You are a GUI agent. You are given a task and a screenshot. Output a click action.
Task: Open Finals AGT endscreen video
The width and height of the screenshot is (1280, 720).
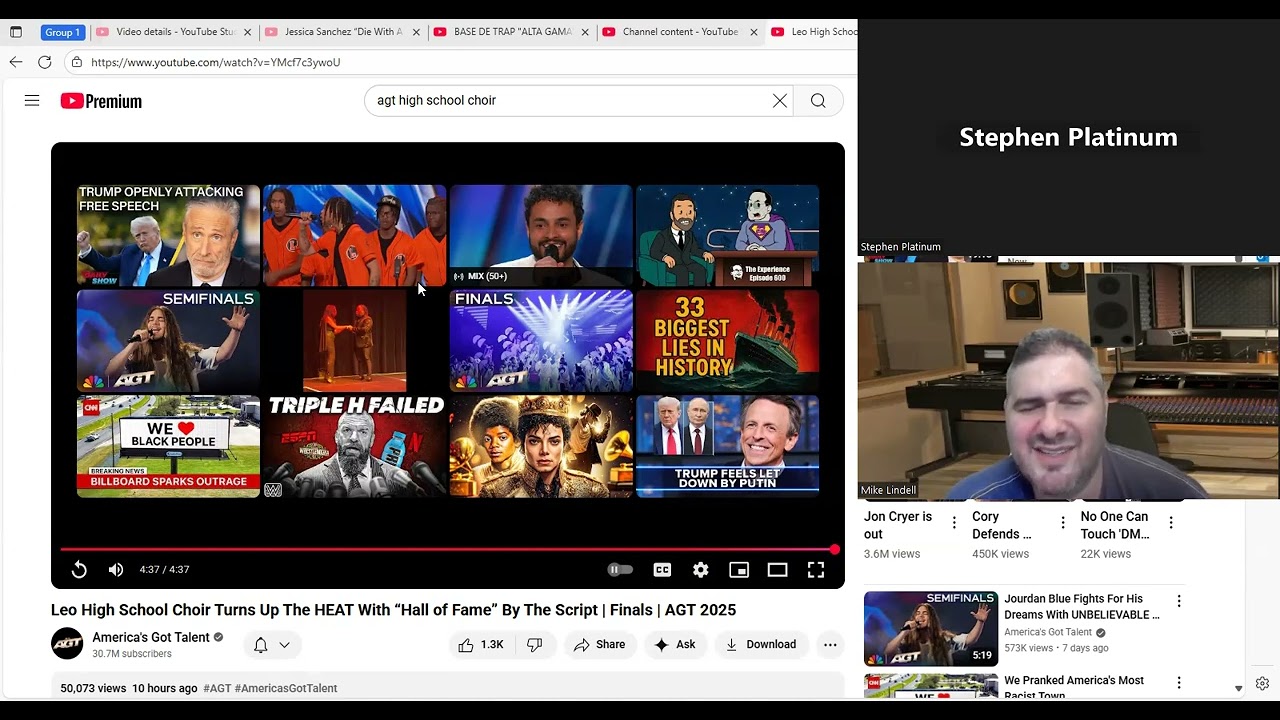(541, 341)
